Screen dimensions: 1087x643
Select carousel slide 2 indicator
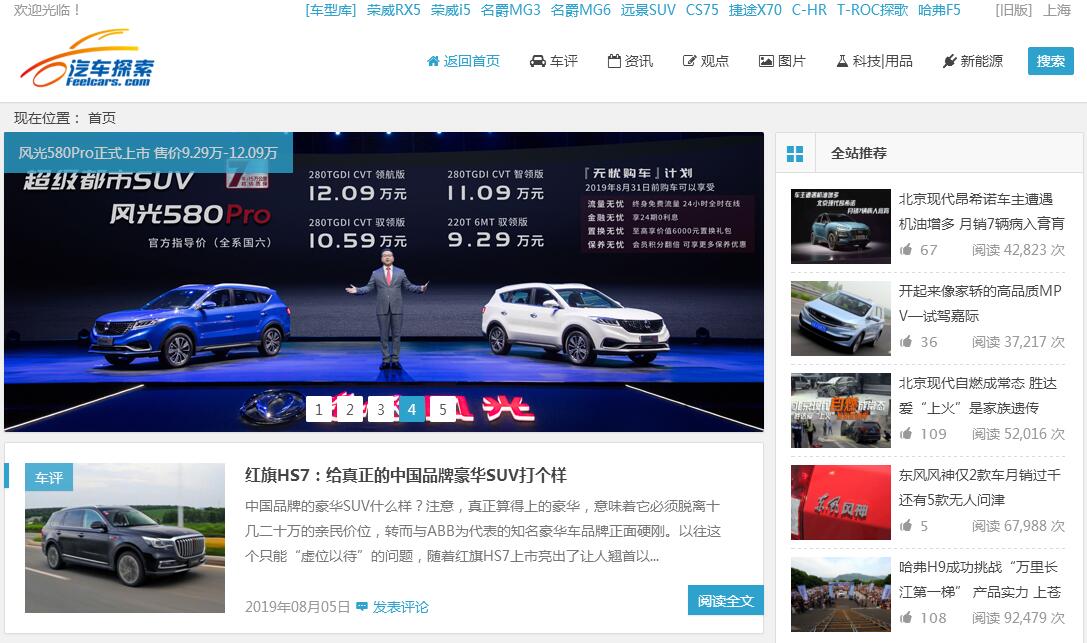pyautogui.click(x=350, y=409)
